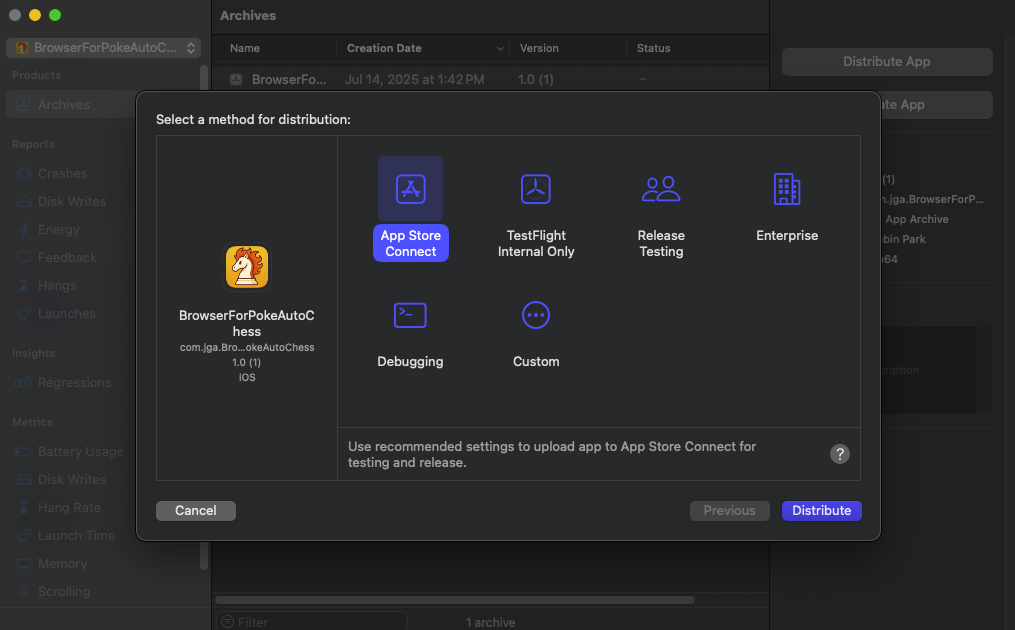Viewport: 1015px width, 630px height.
Task: Toggle Creation Date sort chevron
Action: click(x=500, y=49)
